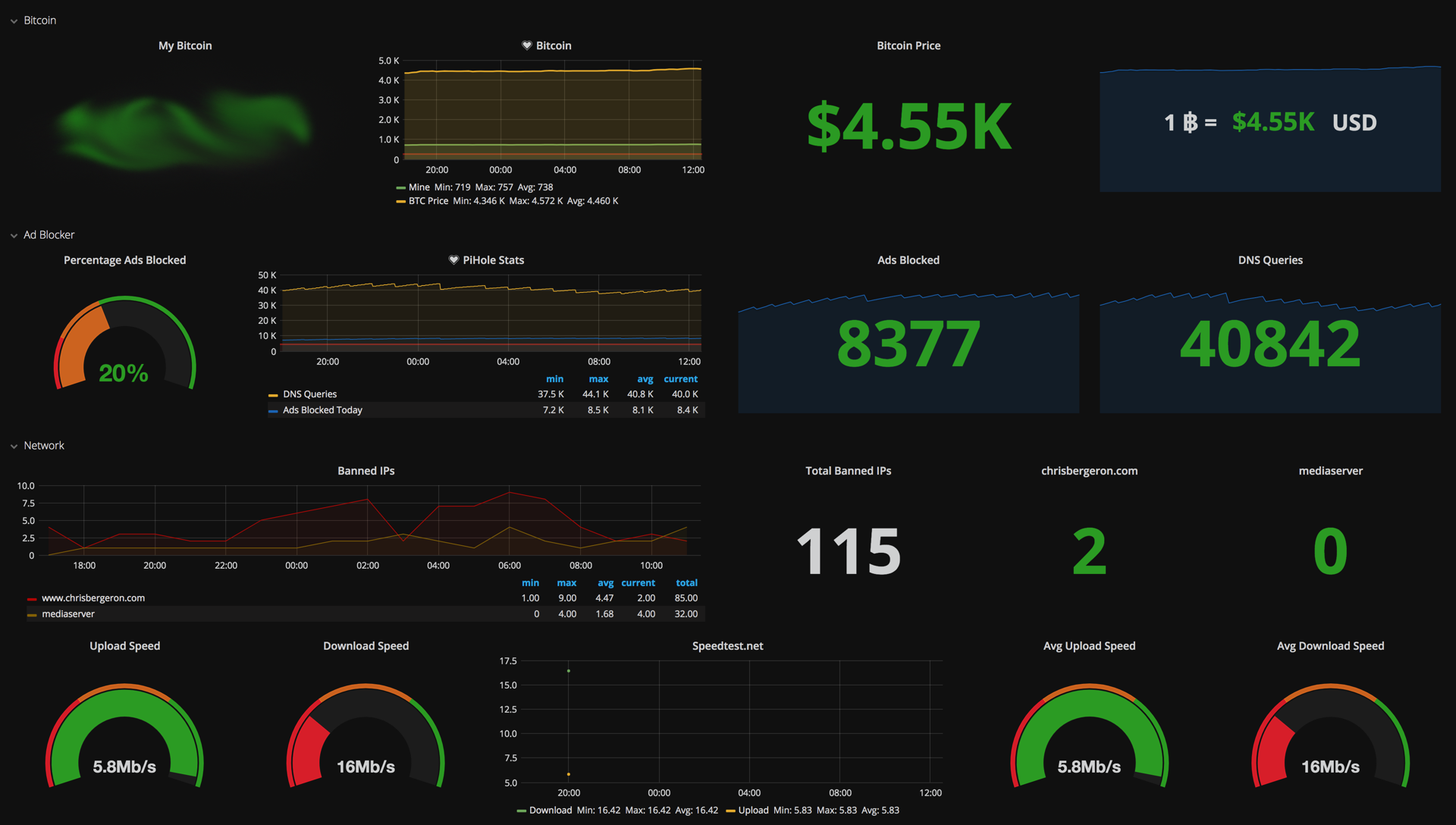Click the heart icon on the Bitcoin panel title
This screenshot has width=1456, height=825.
[x=527, y=45]
